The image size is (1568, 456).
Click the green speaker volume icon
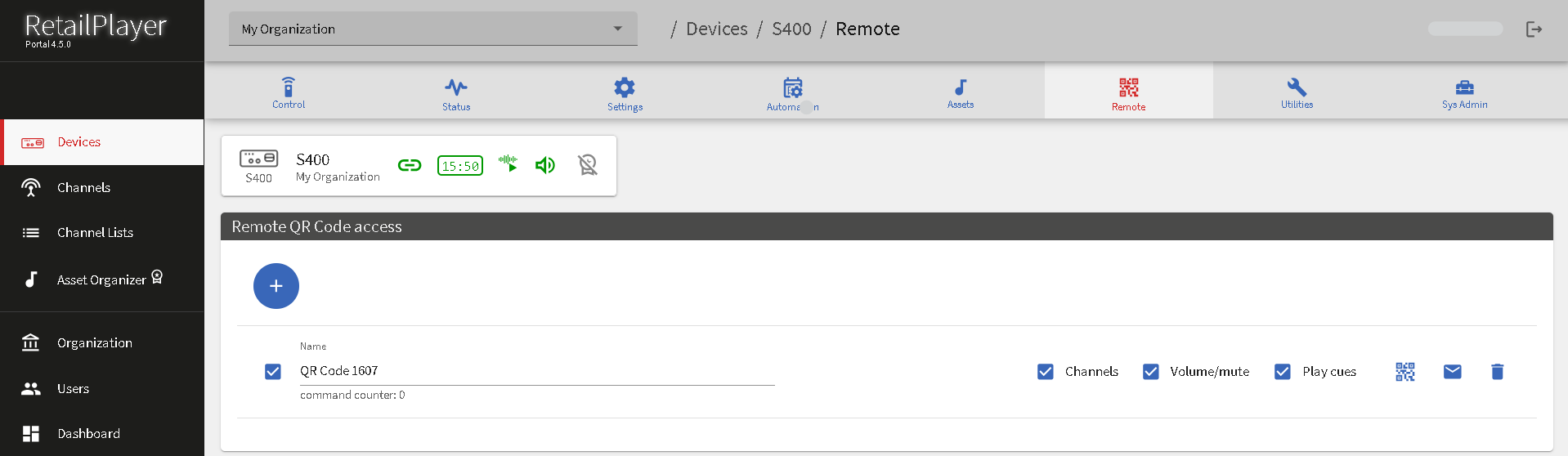545,166
